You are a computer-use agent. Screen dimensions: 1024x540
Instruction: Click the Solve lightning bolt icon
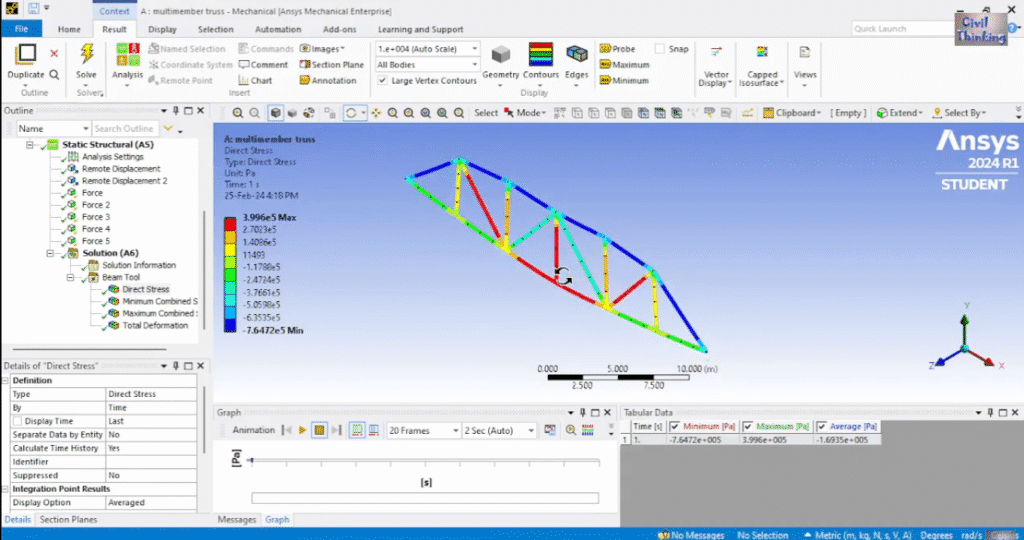[x=86, y=55]
